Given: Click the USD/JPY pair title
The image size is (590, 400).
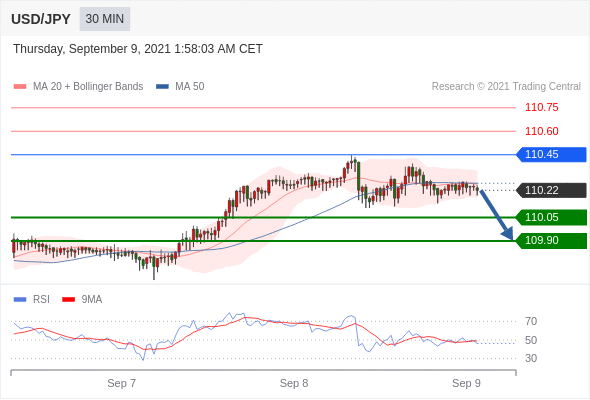Looking at the screenshot, I should 41,19.
